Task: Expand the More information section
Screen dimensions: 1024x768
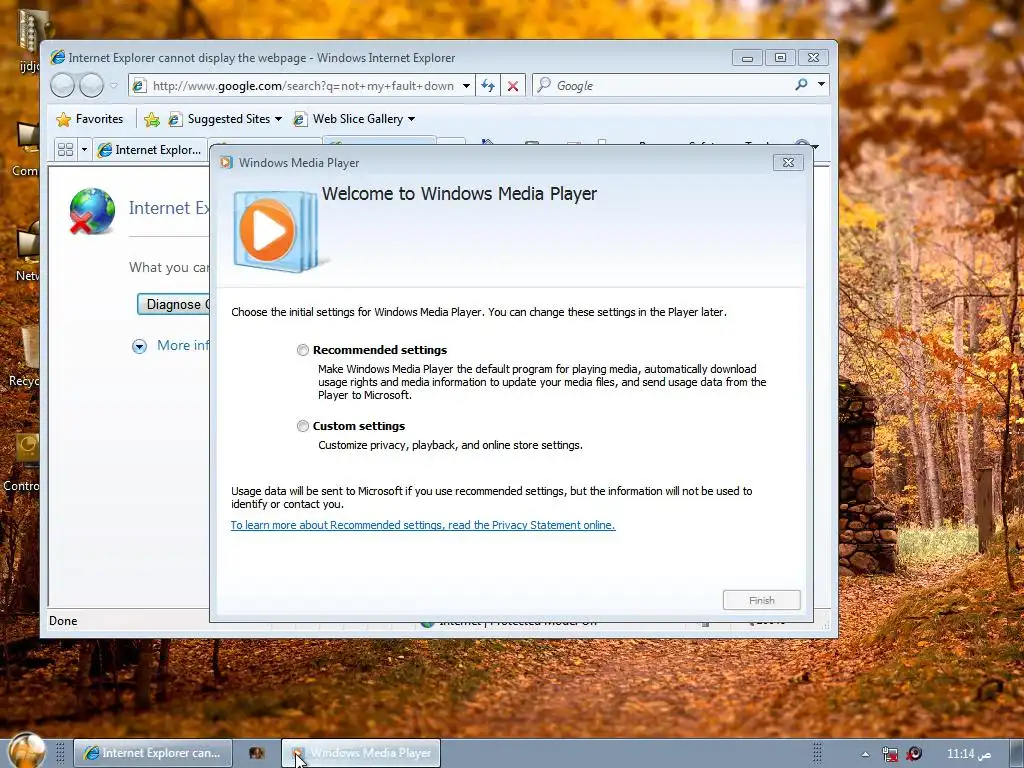Action: coord(171,345)
